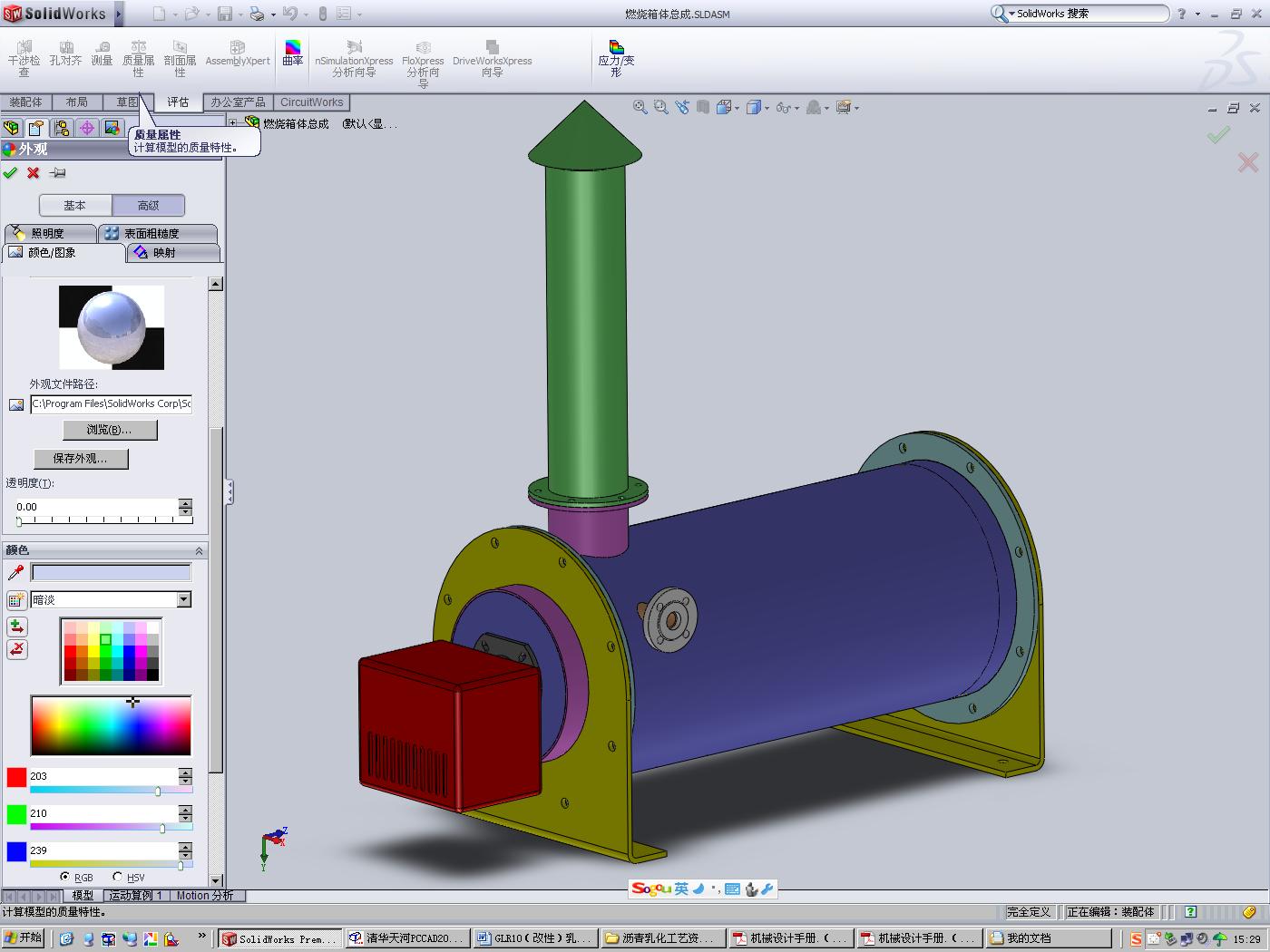Click the Zoom to Fit icon

[640, 107]
